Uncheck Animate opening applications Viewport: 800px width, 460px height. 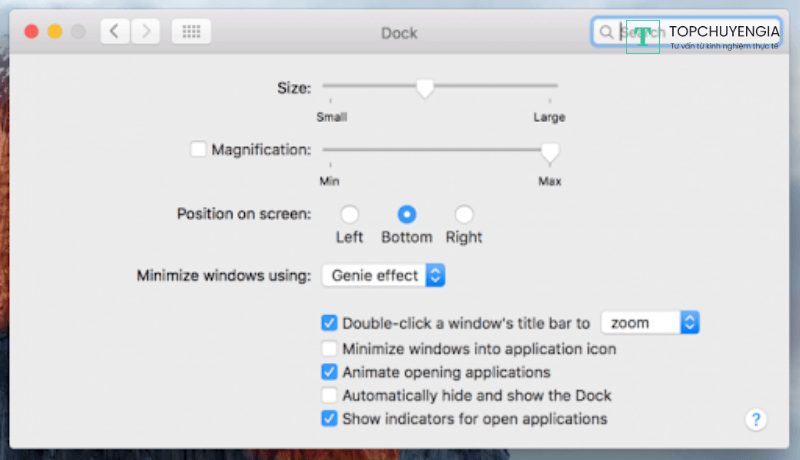click(329, 372)
